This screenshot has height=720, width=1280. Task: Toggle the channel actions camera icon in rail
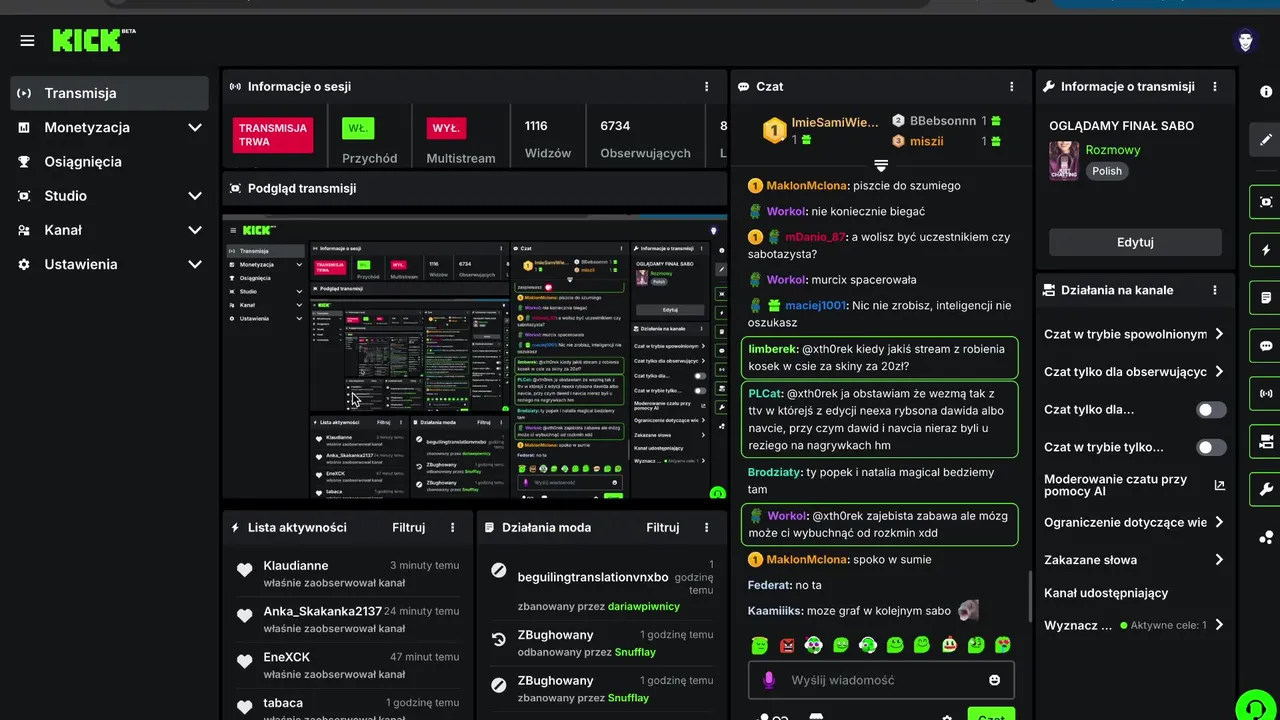point(1266,441)
